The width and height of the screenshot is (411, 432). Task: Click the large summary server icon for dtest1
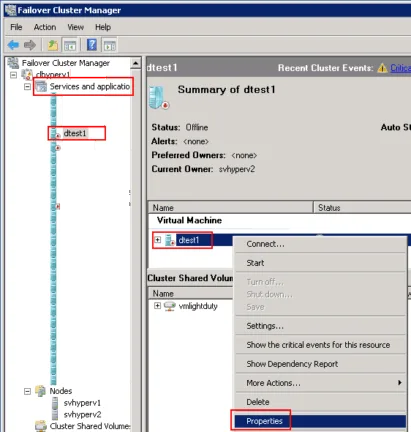tap(159, 97)
